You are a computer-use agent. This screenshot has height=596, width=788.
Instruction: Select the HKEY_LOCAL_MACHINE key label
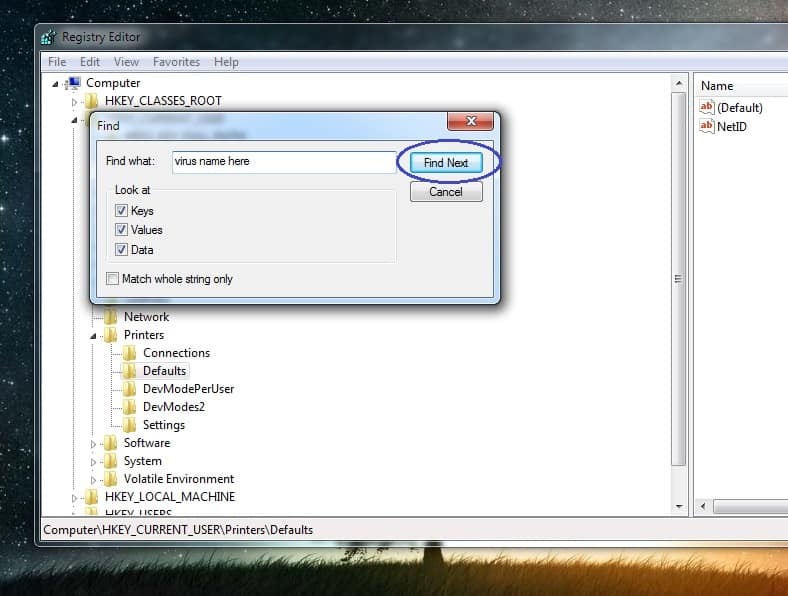[170, 497]
